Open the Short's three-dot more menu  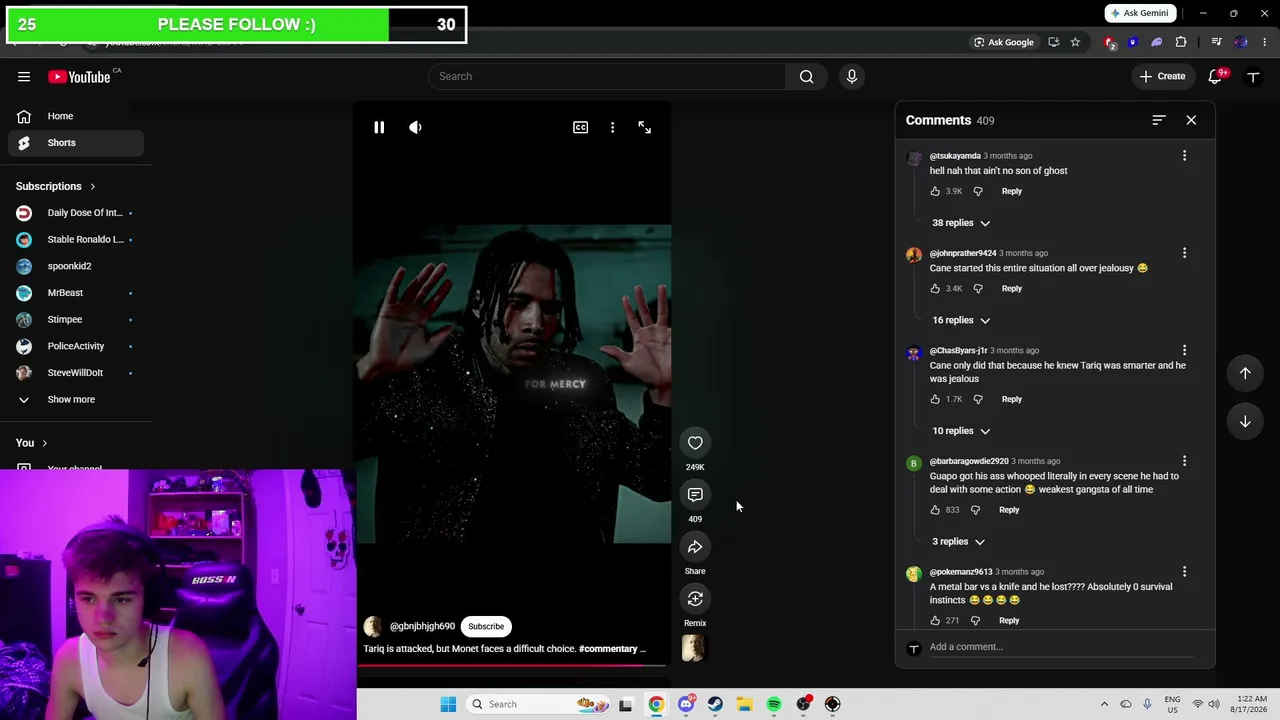click(x=612, y=128)
